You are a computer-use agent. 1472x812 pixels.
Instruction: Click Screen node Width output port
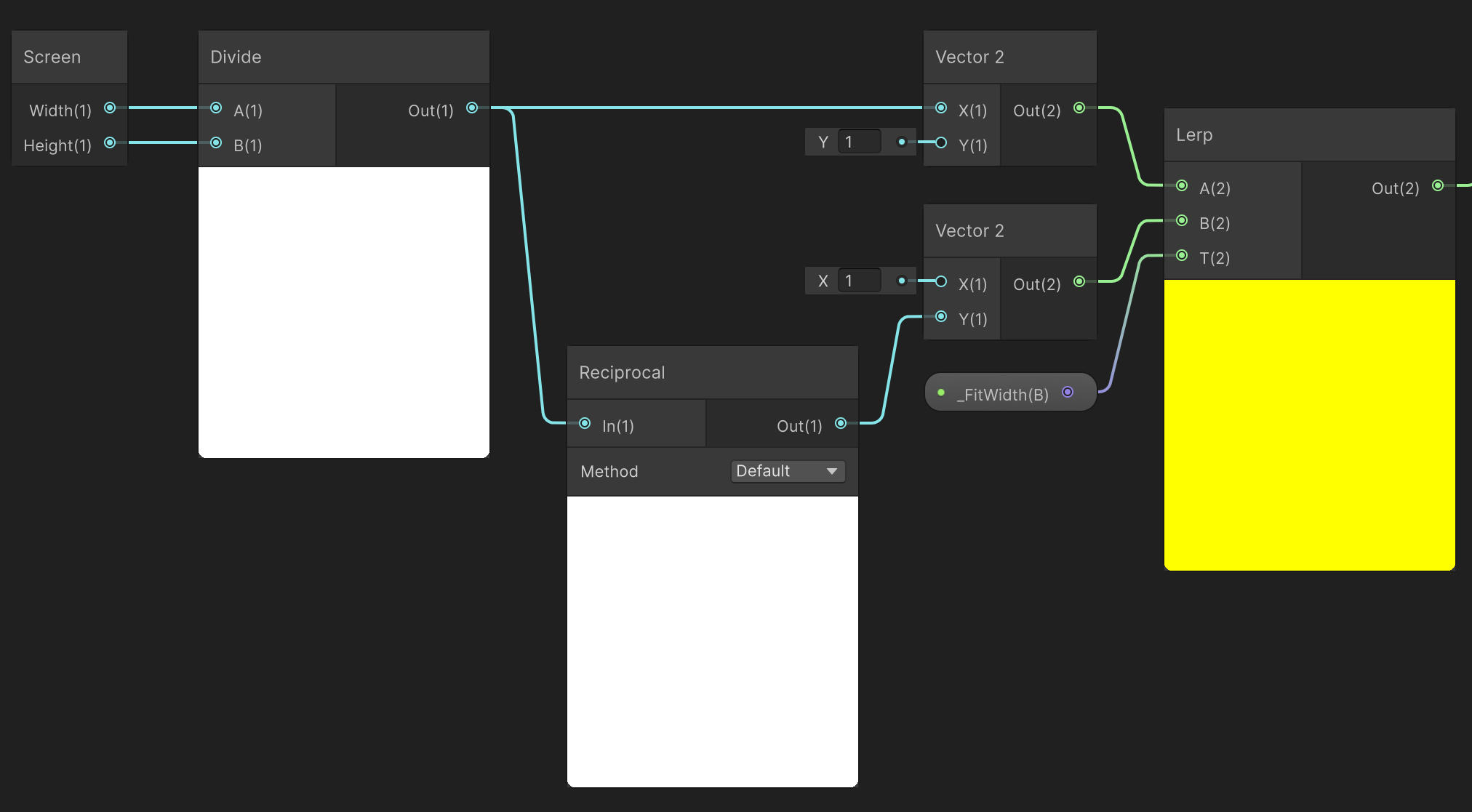click(110, 108)
